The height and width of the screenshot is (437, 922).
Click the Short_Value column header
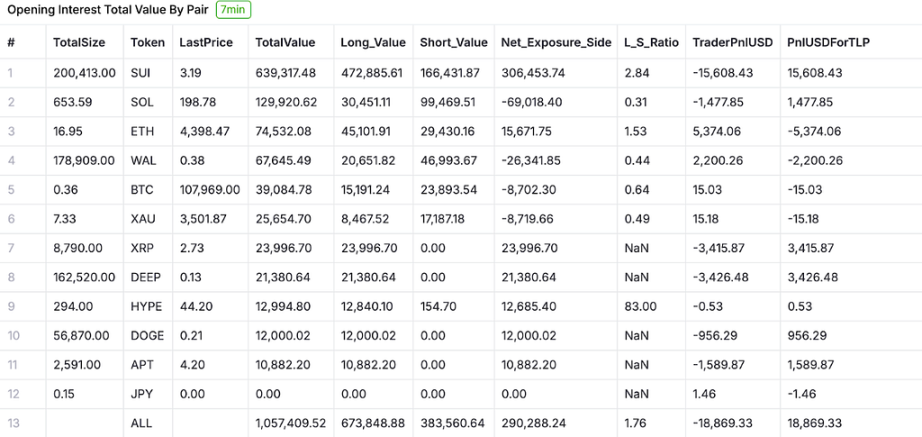(x=454, y=43)
